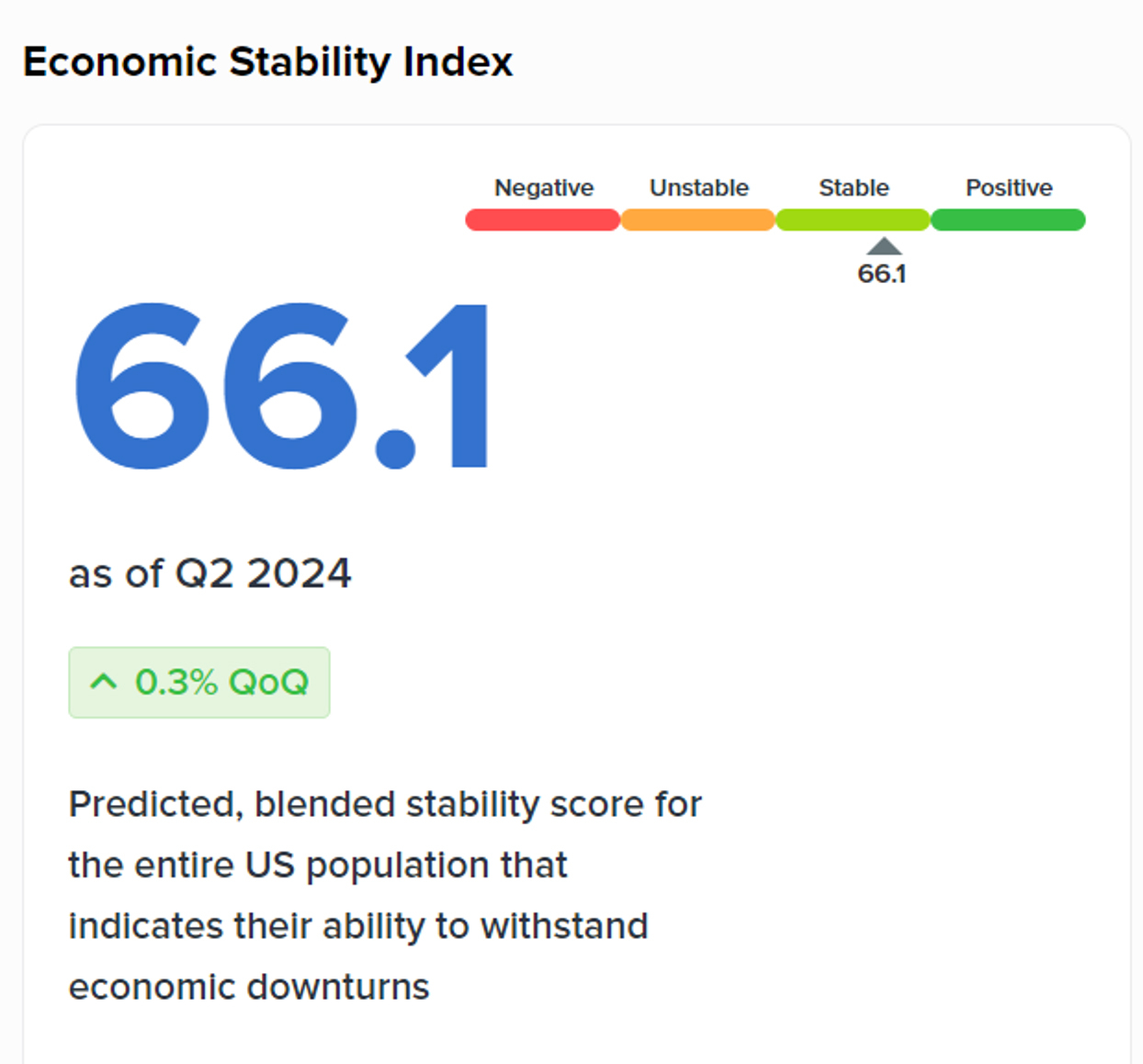Click the Unstable legend label
Viewport: 1143px width, 1064px height.
(699, 187)
